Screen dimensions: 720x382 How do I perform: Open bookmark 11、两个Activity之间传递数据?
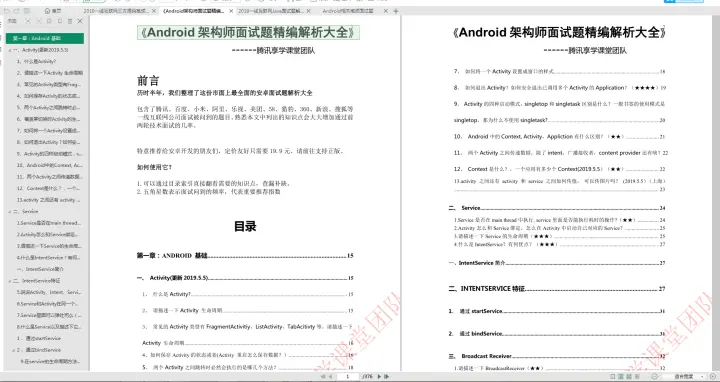pos(49,177)
